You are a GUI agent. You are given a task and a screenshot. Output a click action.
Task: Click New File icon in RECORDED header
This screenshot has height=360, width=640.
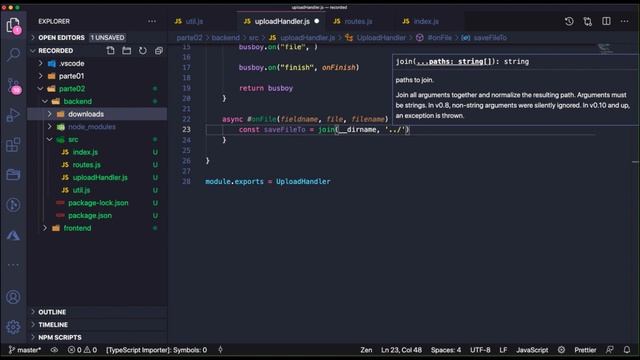(x=111, y=51)
